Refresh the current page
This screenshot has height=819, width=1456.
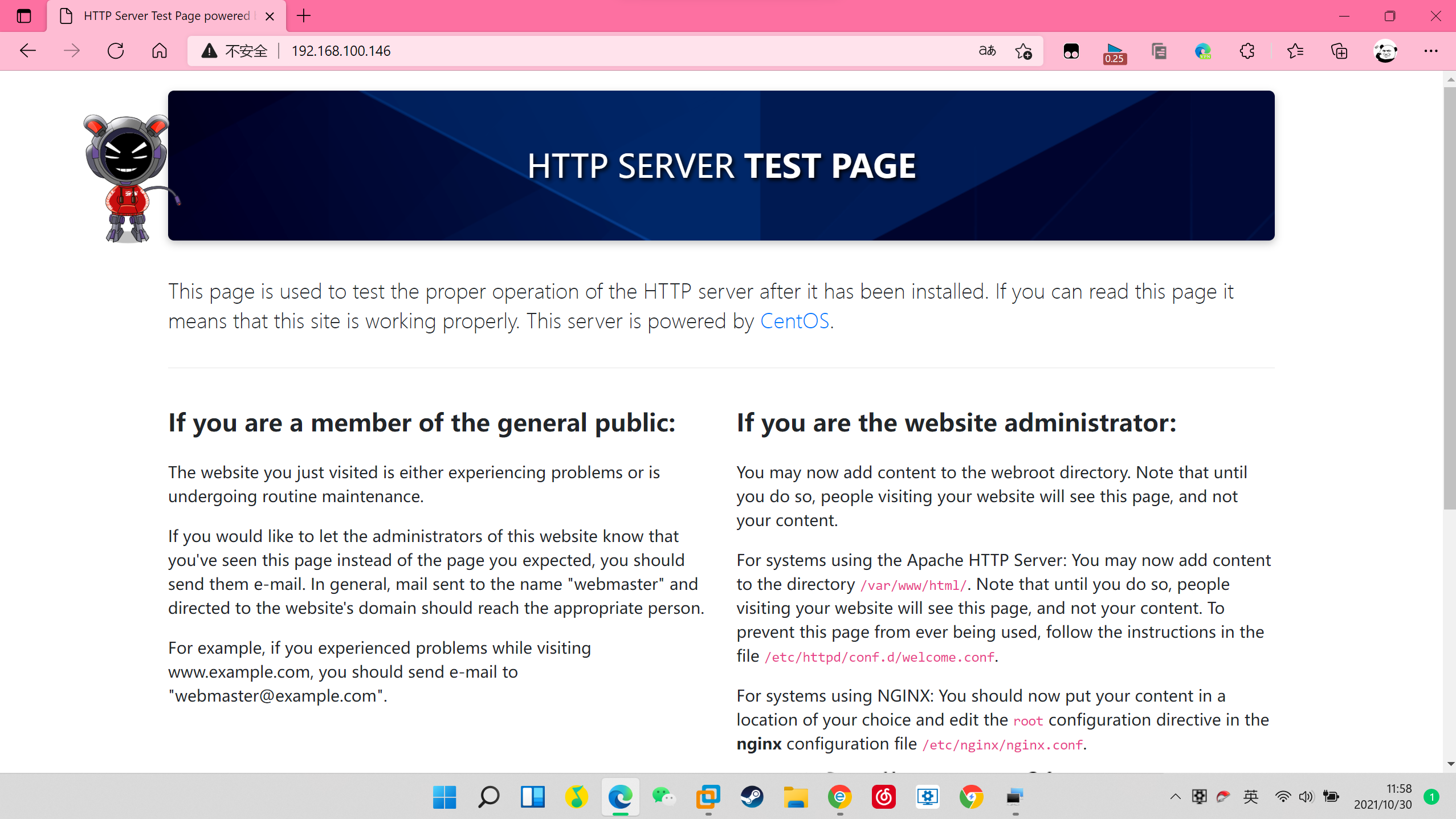tap(115, 51)
